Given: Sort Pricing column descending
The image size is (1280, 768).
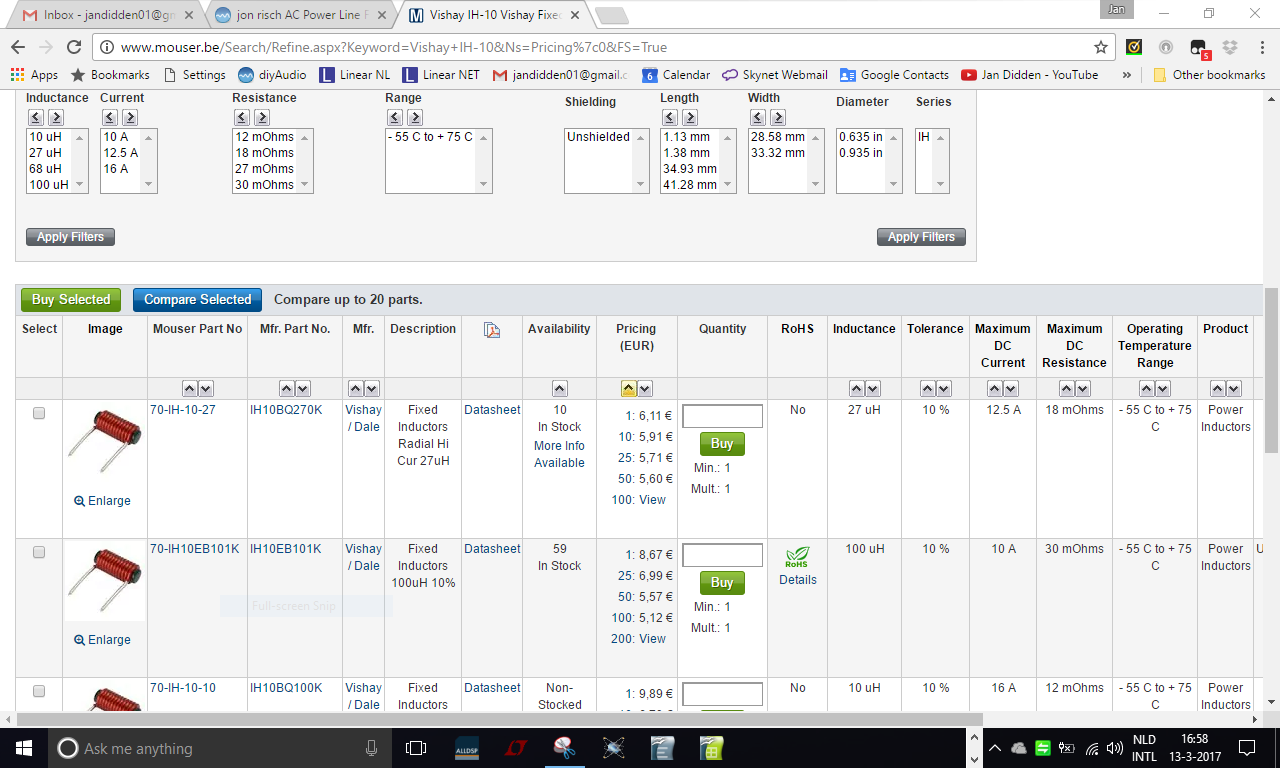Looking at the screenshot, I should (x=645, y=389).
